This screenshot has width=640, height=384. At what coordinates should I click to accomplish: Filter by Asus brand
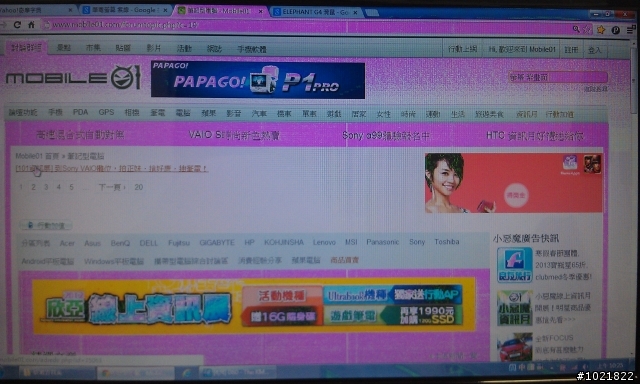(92, 243)
